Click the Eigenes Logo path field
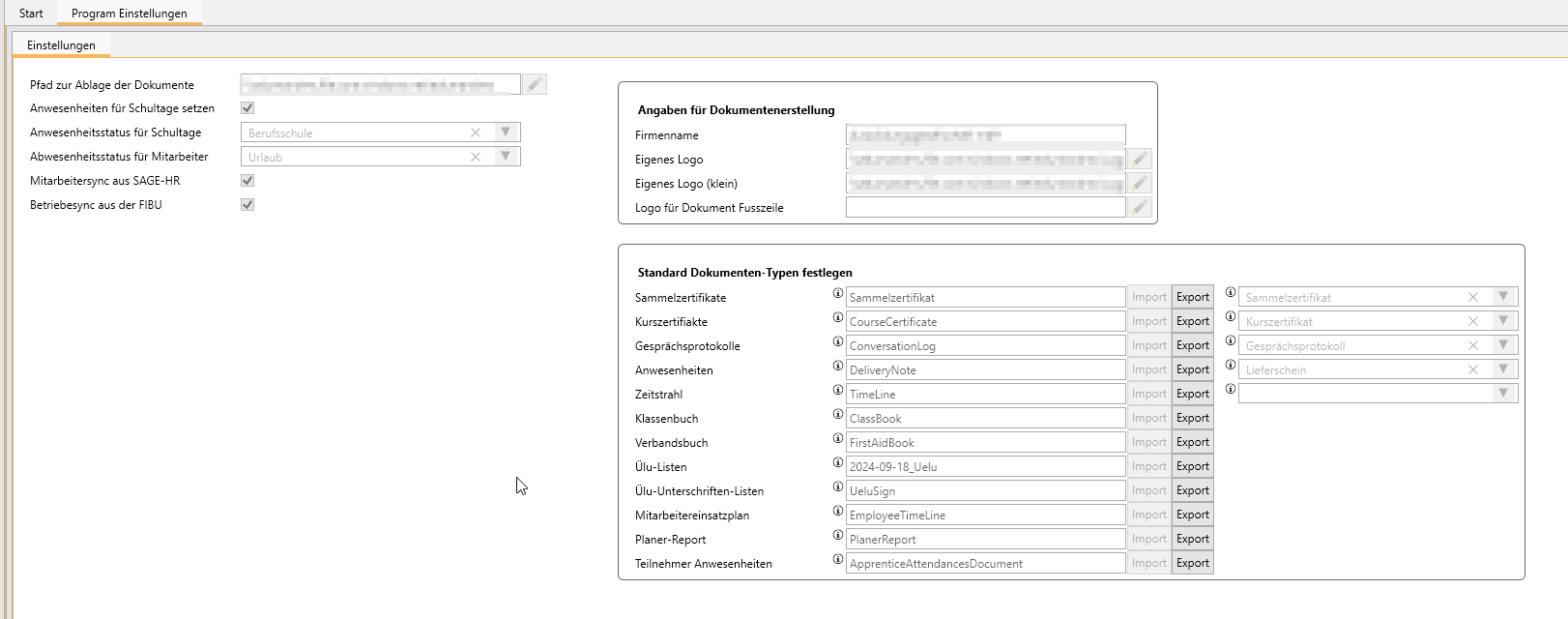The image size is (1568, 619). coord(986,159)
